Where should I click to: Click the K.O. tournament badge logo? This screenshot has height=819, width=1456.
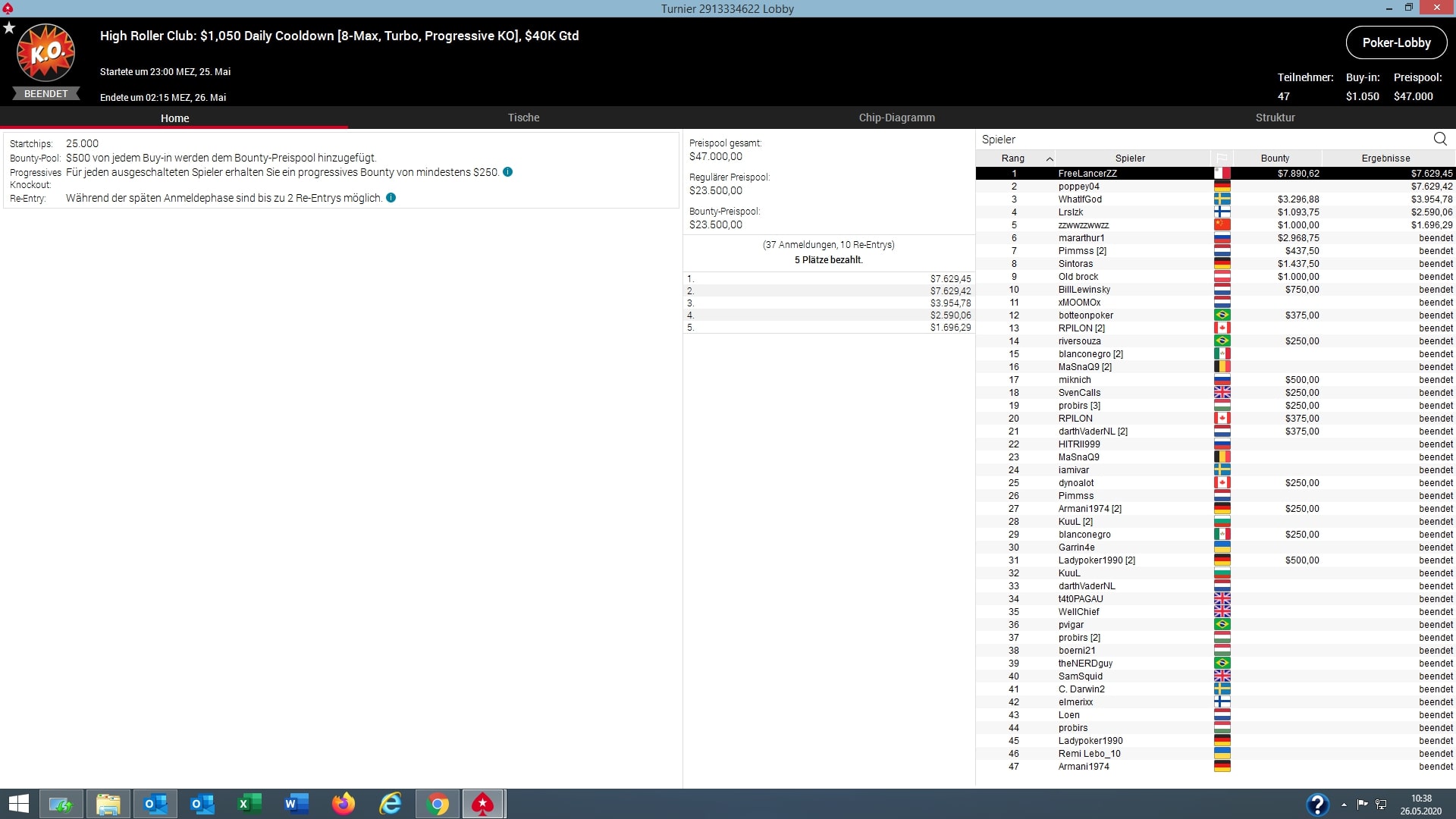[x=46, y=53]
